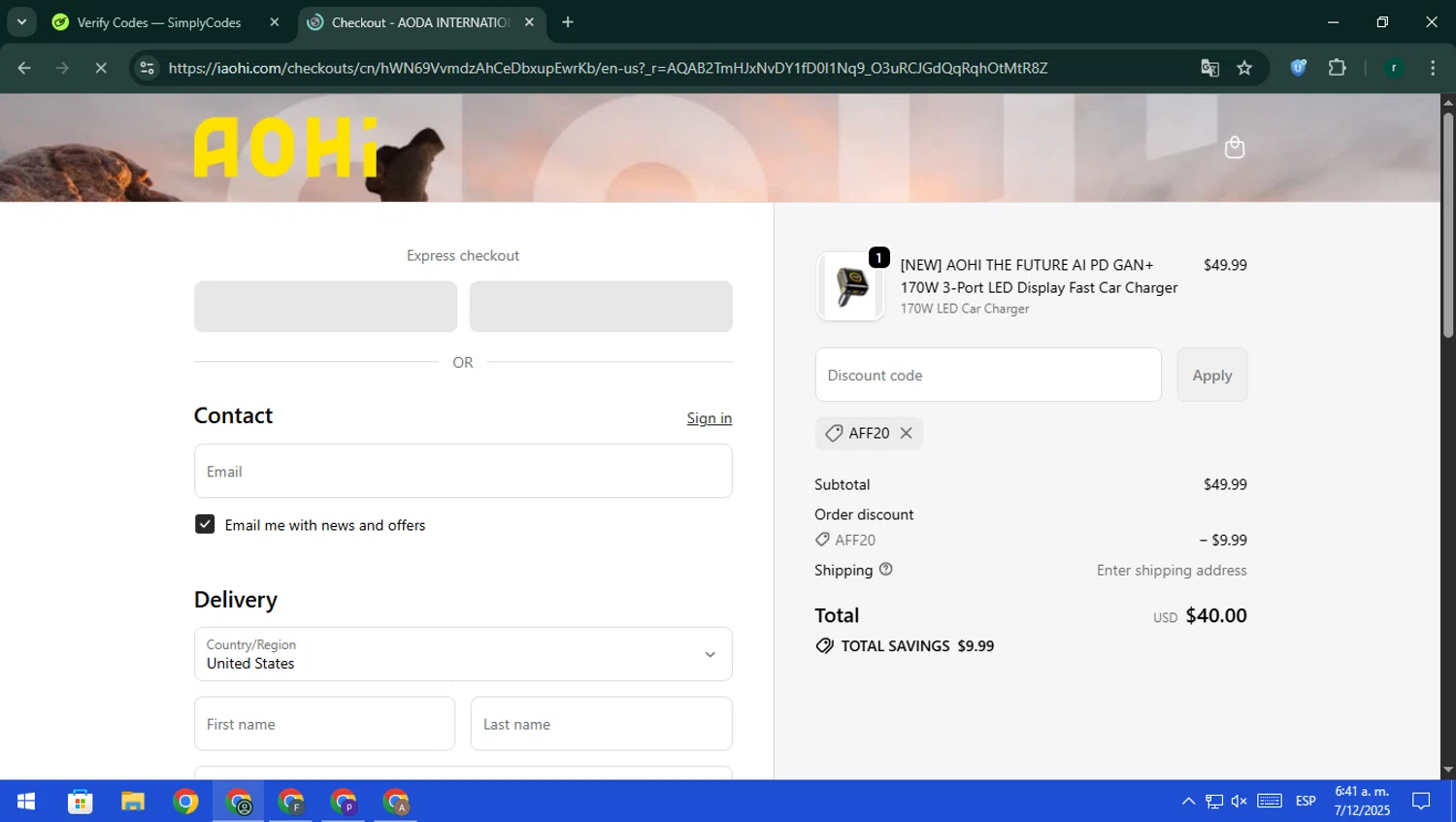Image resolution: width=1456 pixels, height=822 pixels.
Task: Close the Checkout AODA tab
Action: tap(529, 21)
